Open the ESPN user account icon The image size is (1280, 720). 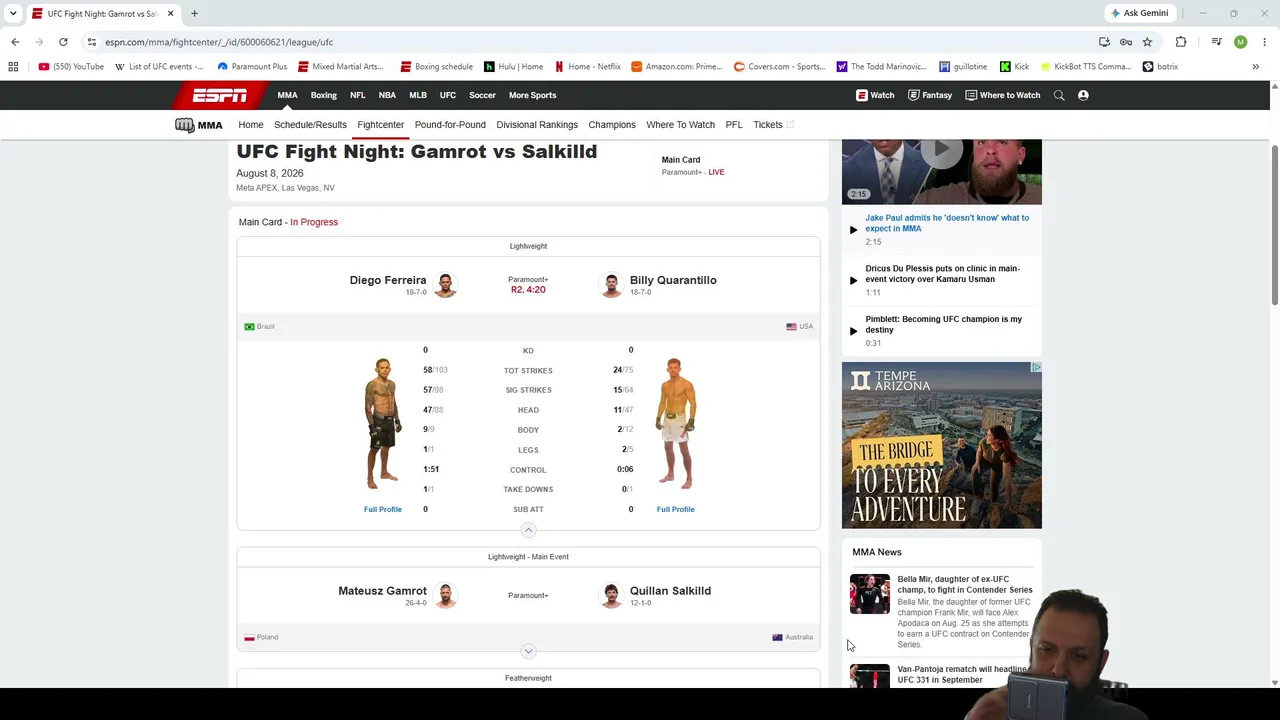tap(1083, 95)
